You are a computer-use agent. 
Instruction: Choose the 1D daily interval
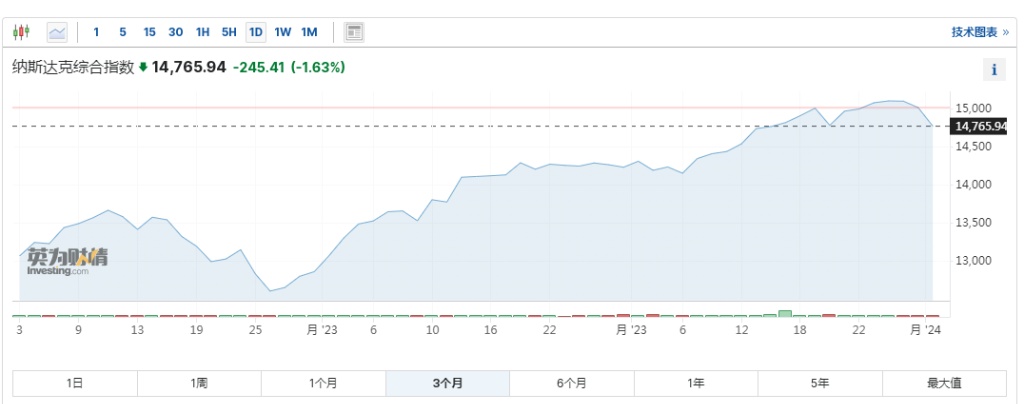(256, 32)
